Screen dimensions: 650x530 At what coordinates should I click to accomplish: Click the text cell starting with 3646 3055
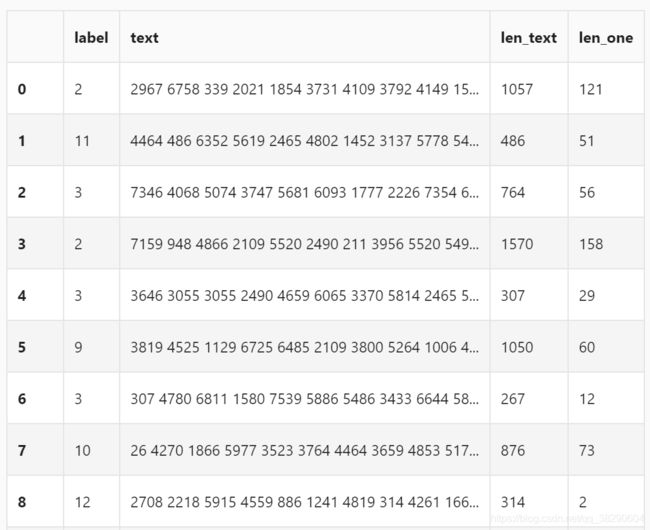[x=305, y=295]
